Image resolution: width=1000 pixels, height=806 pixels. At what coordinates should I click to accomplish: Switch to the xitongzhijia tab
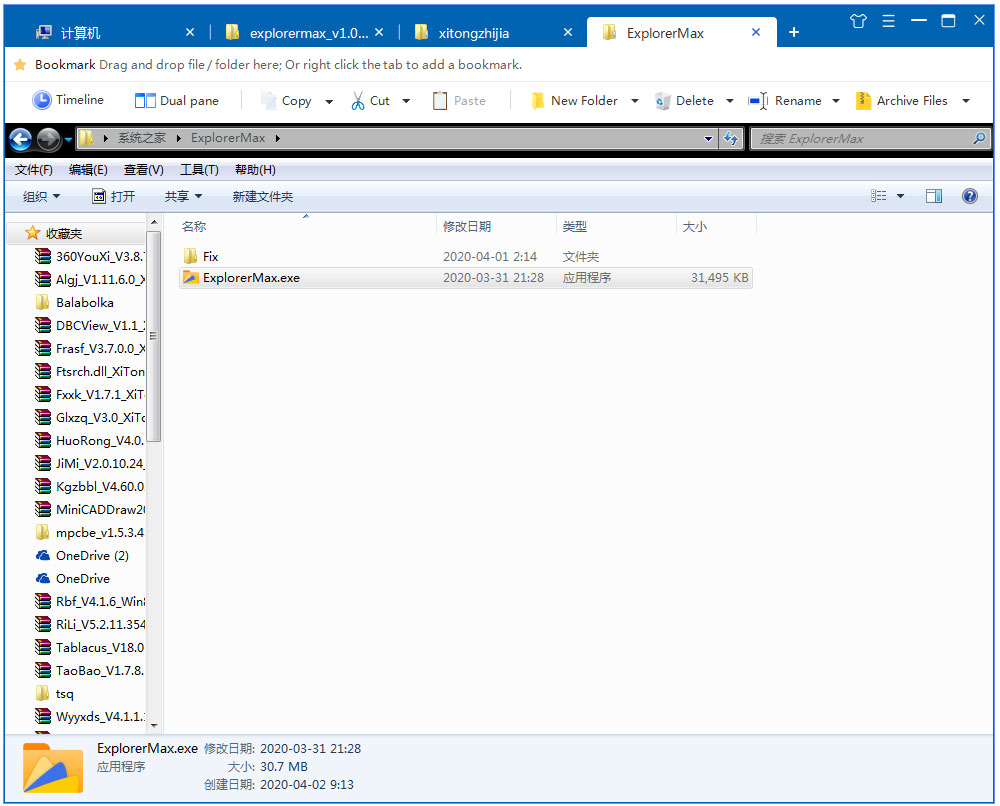point(476,31)
